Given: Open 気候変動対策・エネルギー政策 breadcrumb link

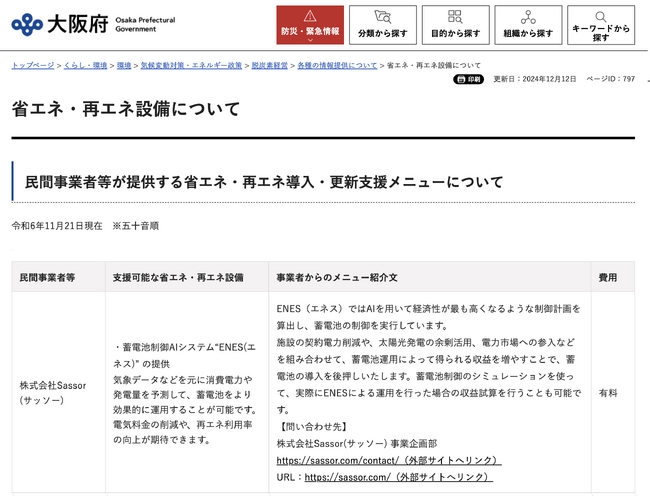Looking at the screenshot, I should point(191,65).
